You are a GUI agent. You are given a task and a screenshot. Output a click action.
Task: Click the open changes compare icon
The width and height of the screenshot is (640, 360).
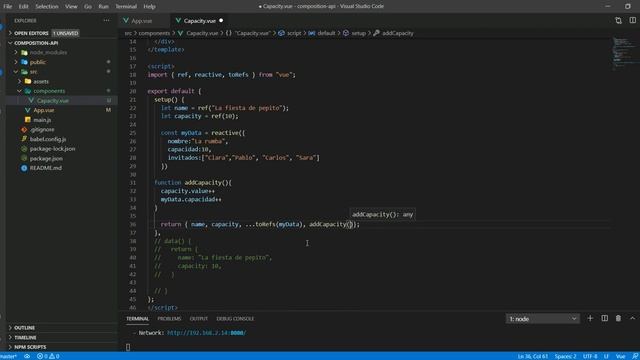618,20
